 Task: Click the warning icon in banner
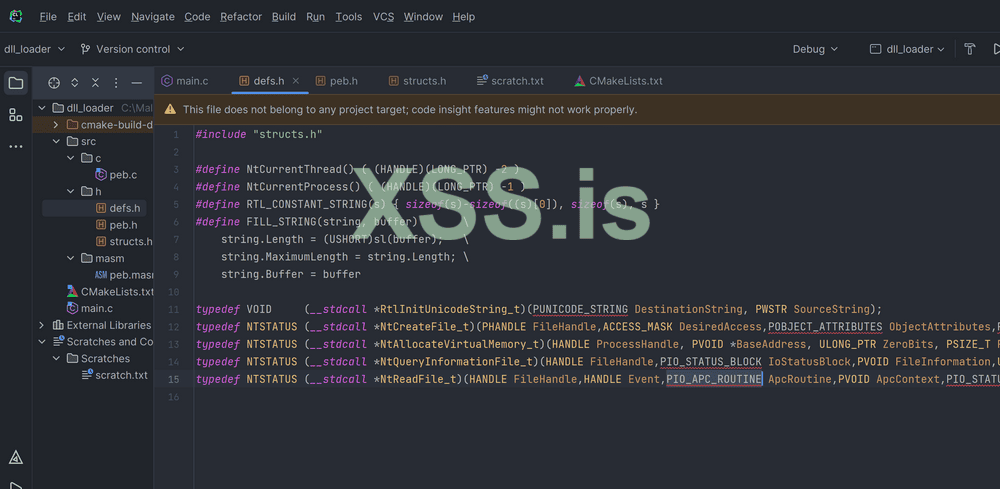click(170, 109)
